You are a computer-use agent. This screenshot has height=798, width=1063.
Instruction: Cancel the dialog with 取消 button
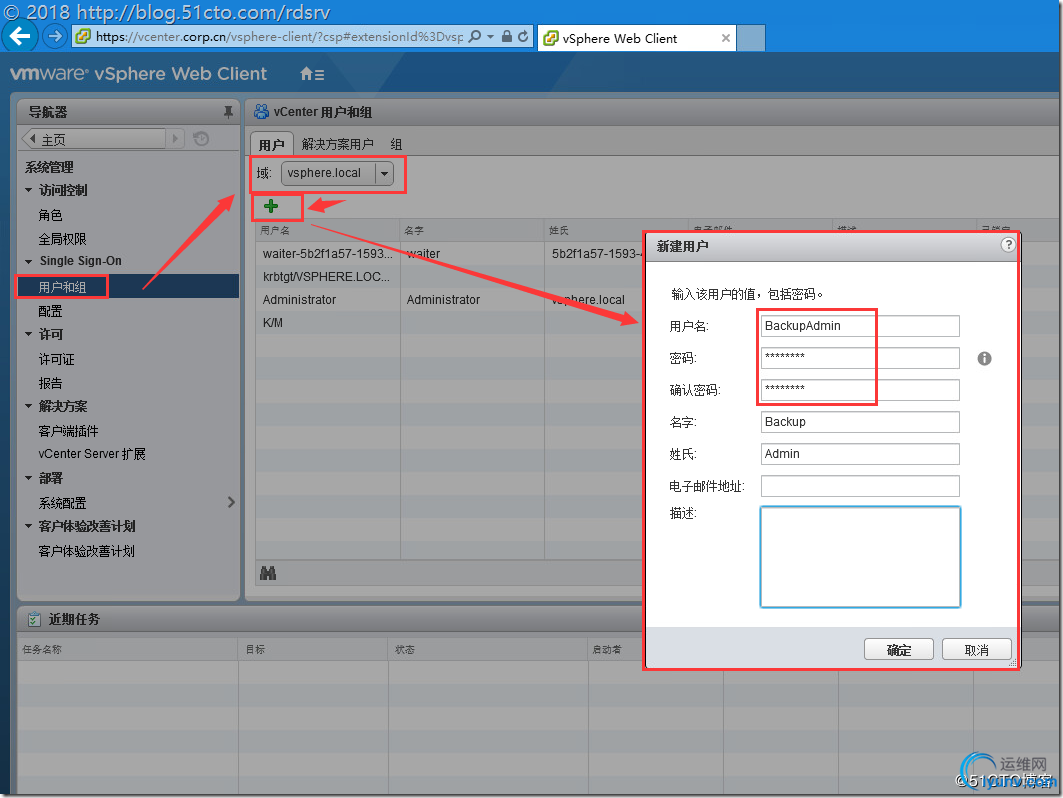click(x=976, y=650)
